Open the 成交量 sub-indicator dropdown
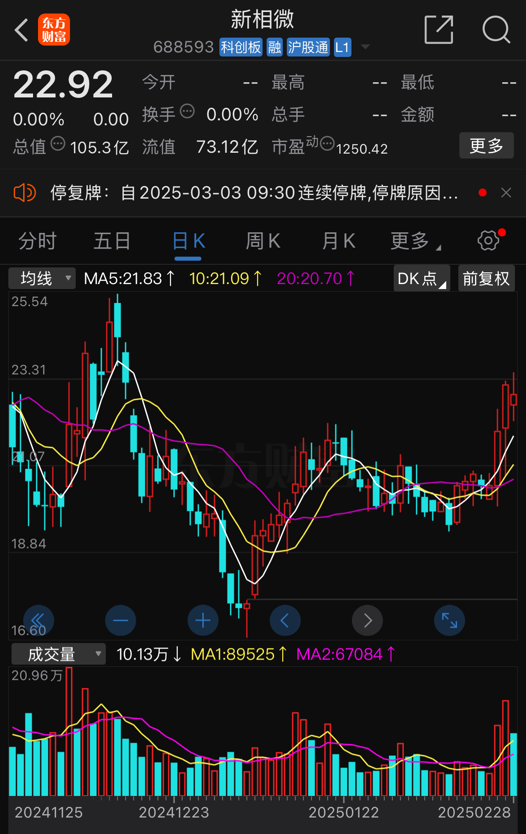This screenshot has width=526, height=834. click(x=59, y=654)
